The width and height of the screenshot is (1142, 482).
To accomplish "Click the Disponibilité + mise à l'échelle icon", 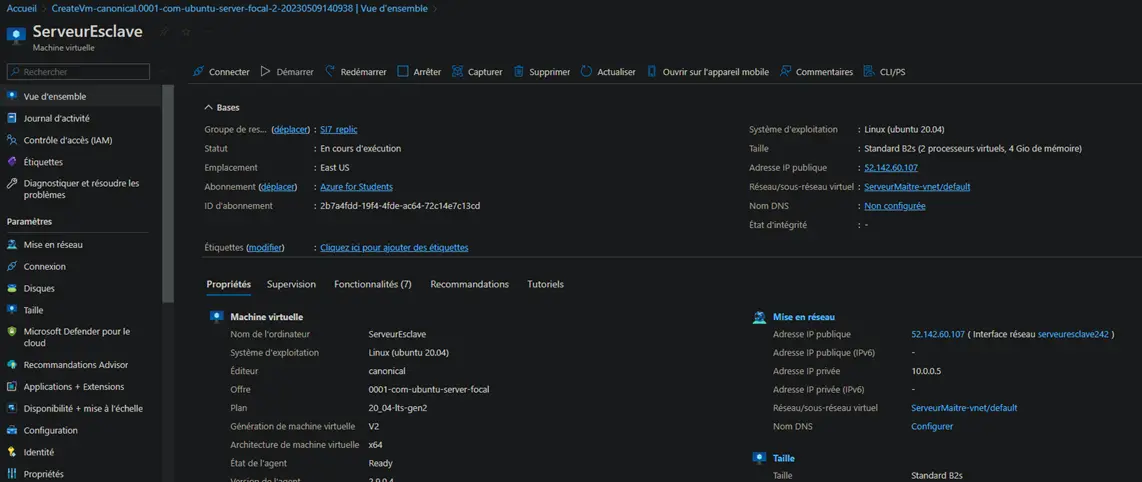I will click(x=12, y=408).
